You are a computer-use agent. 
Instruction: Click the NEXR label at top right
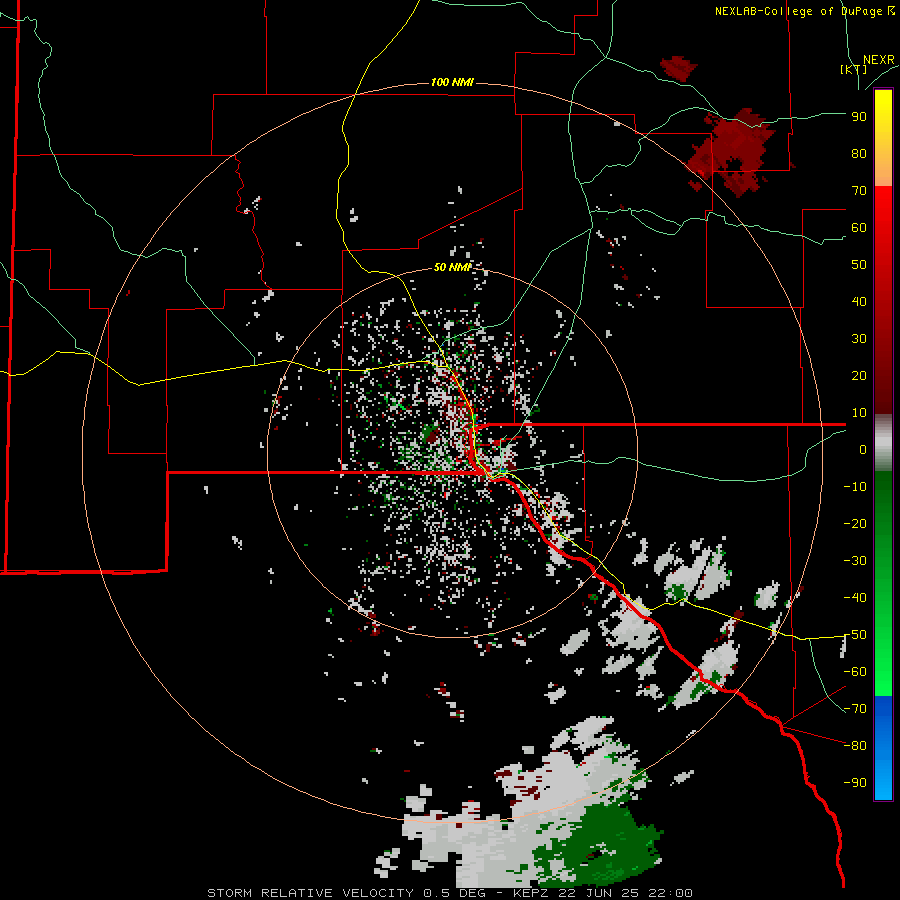pyautogui.click(x=878, y=60)
